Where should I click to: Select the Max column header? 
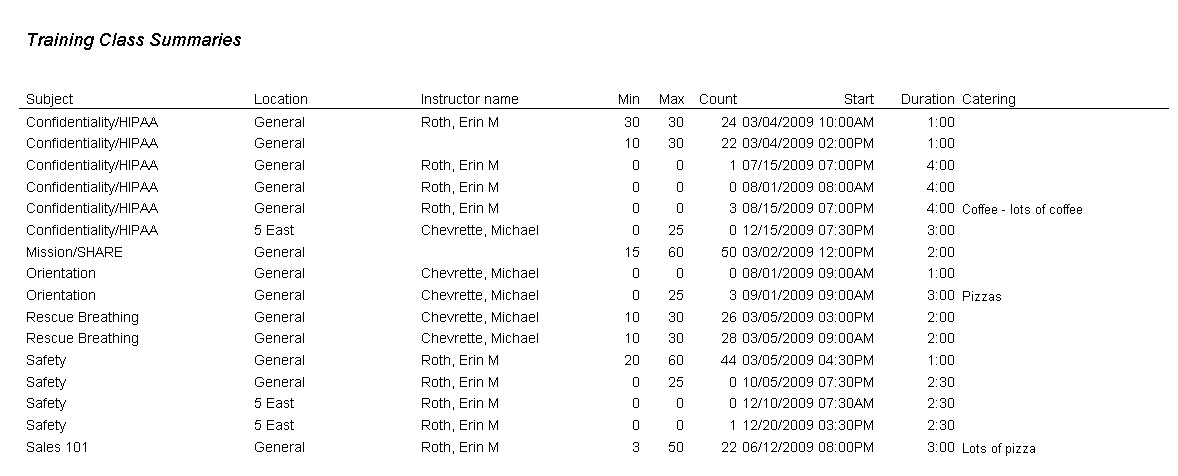pyautogui.click(x=671, y=99)
